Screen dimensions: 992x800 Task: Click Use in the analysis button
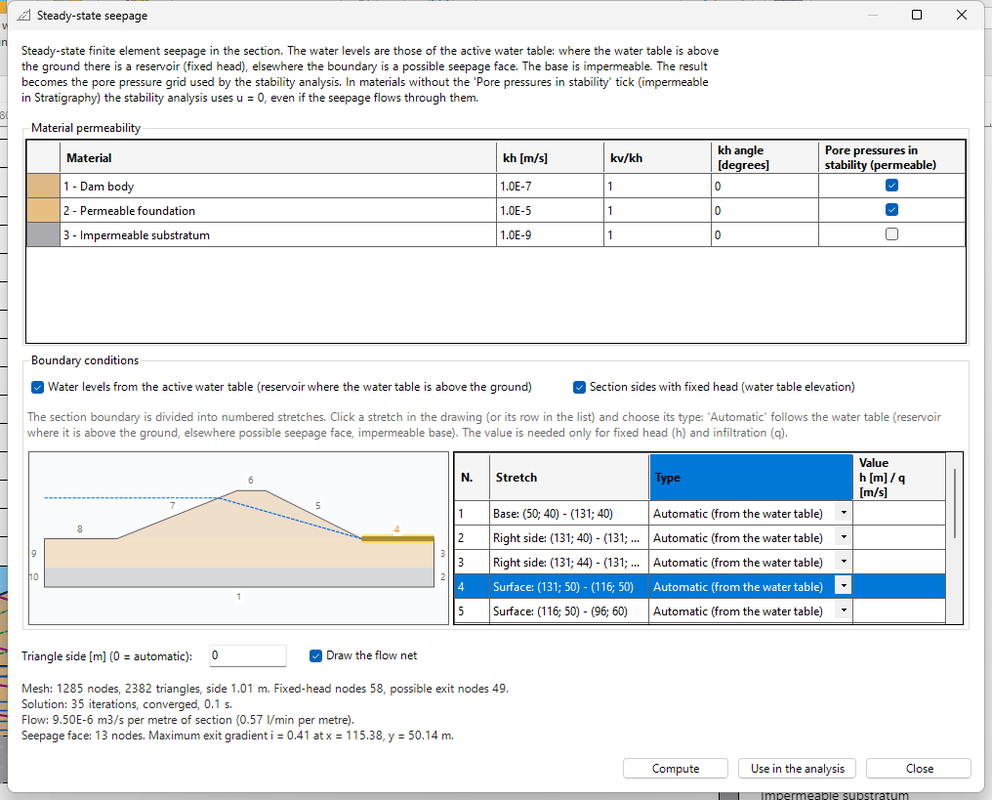(x=797, y=768)
